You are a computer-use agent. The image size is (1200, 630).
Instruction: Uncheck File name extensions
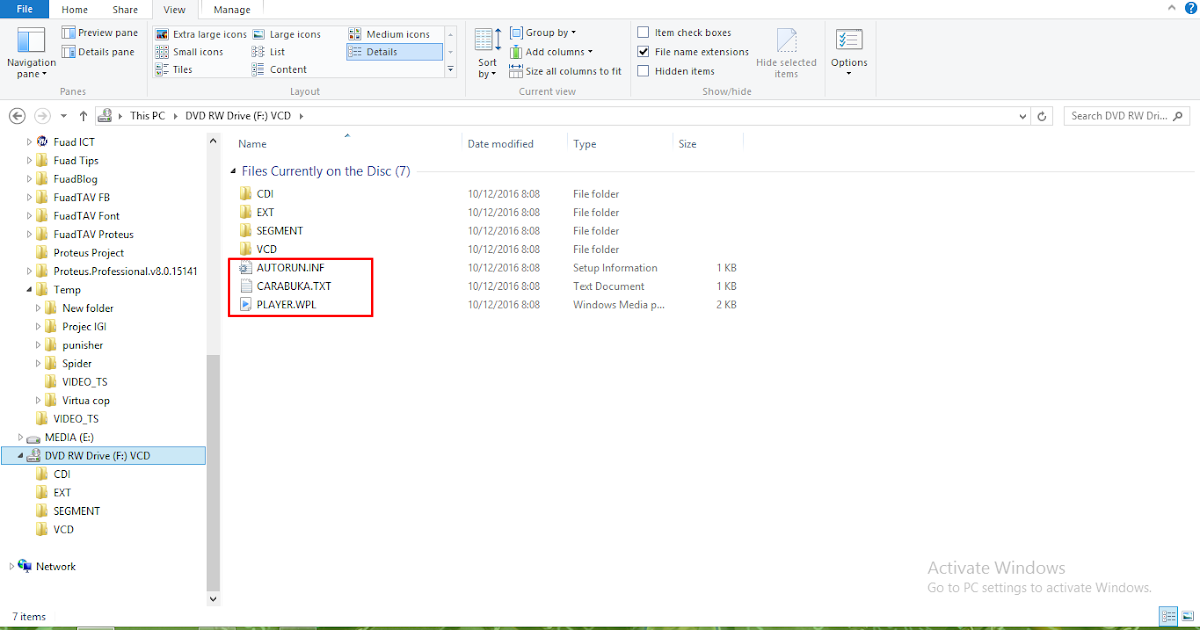point(644,52)
